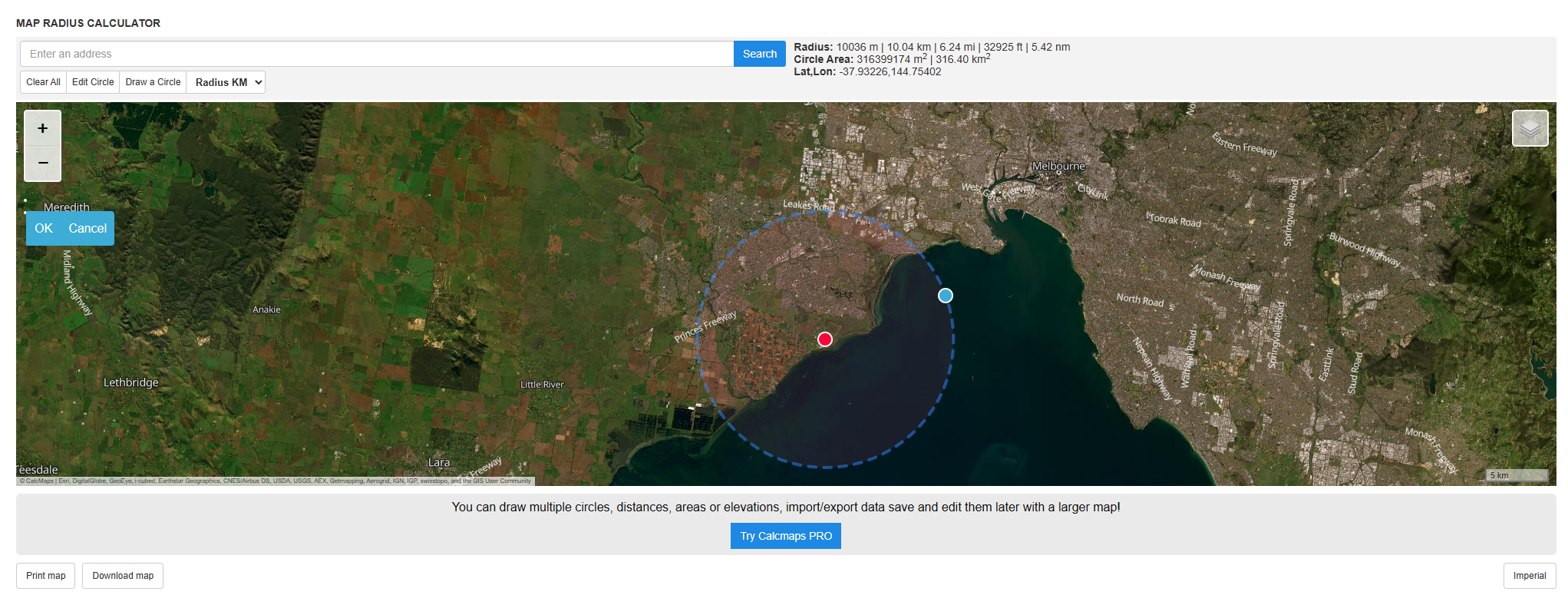Click Download map button
This screenshot has width=1568, height=595.
point(123,576)
